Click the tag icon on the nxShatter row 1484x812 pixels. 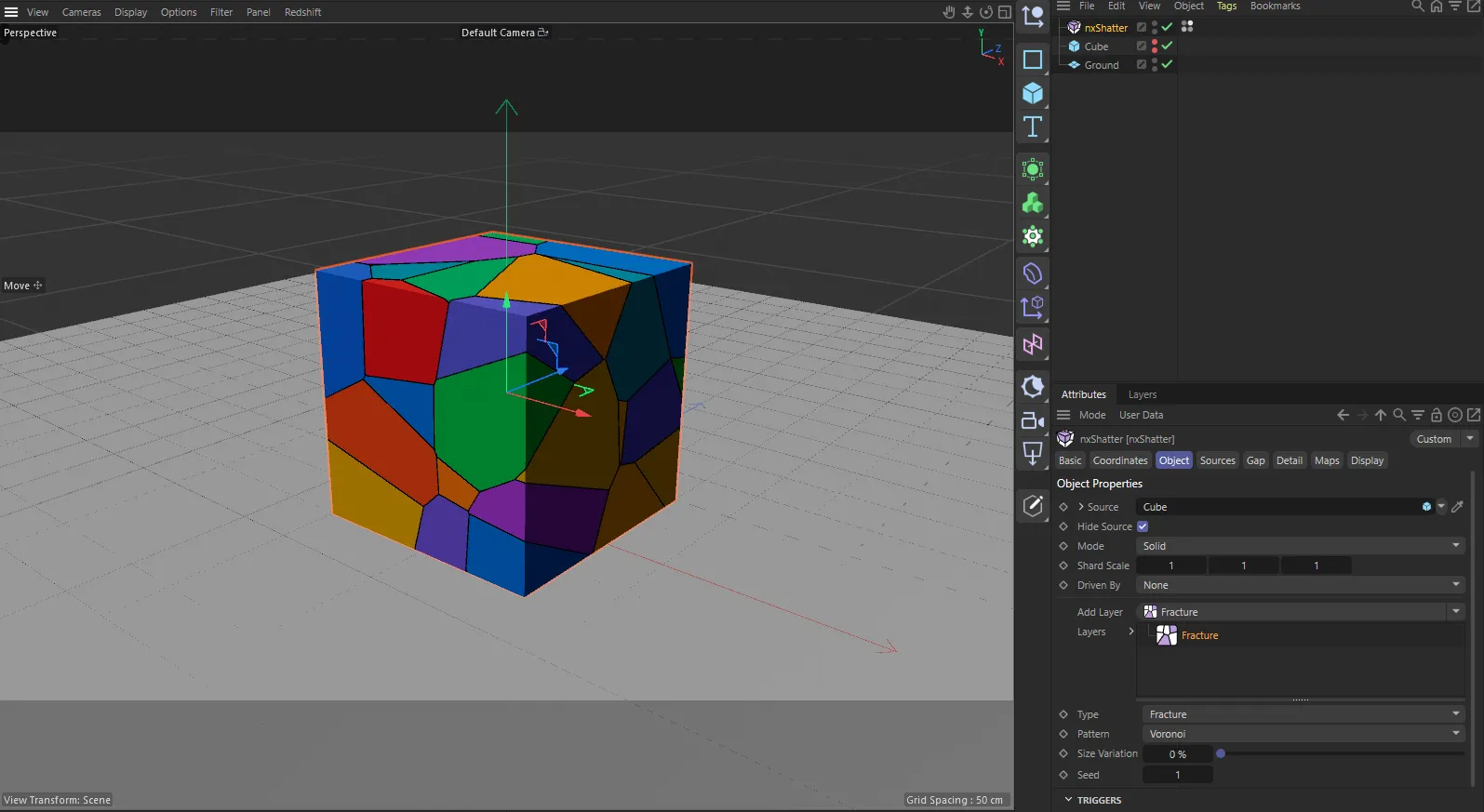(1187, 27)
